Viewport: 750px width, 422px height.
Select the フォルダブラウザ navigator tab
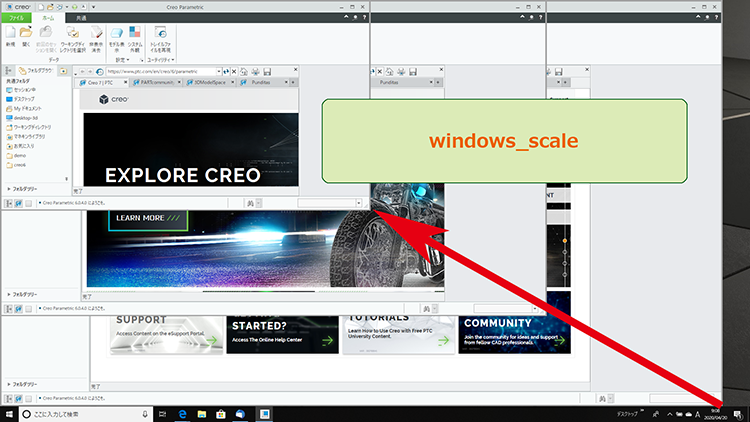point(36,71)
